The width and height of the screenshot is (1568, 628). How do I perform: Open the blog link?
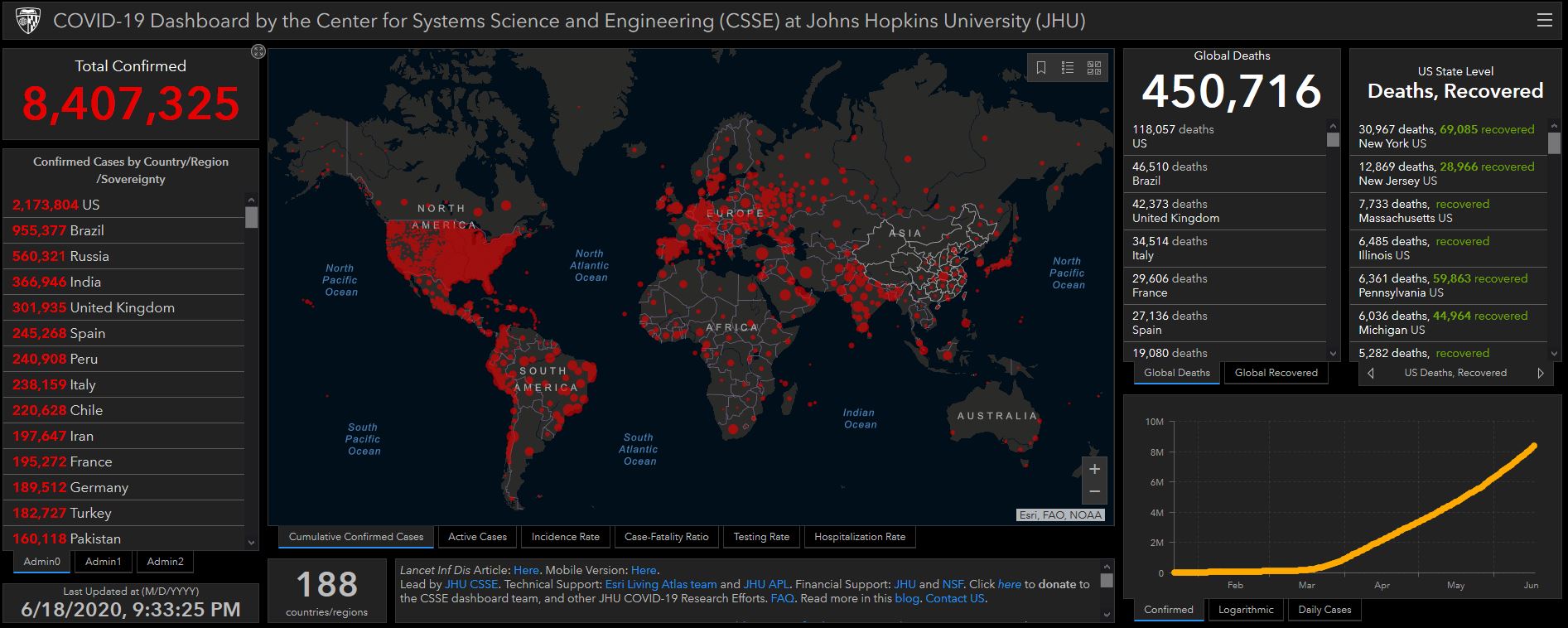tap(907, 598)
